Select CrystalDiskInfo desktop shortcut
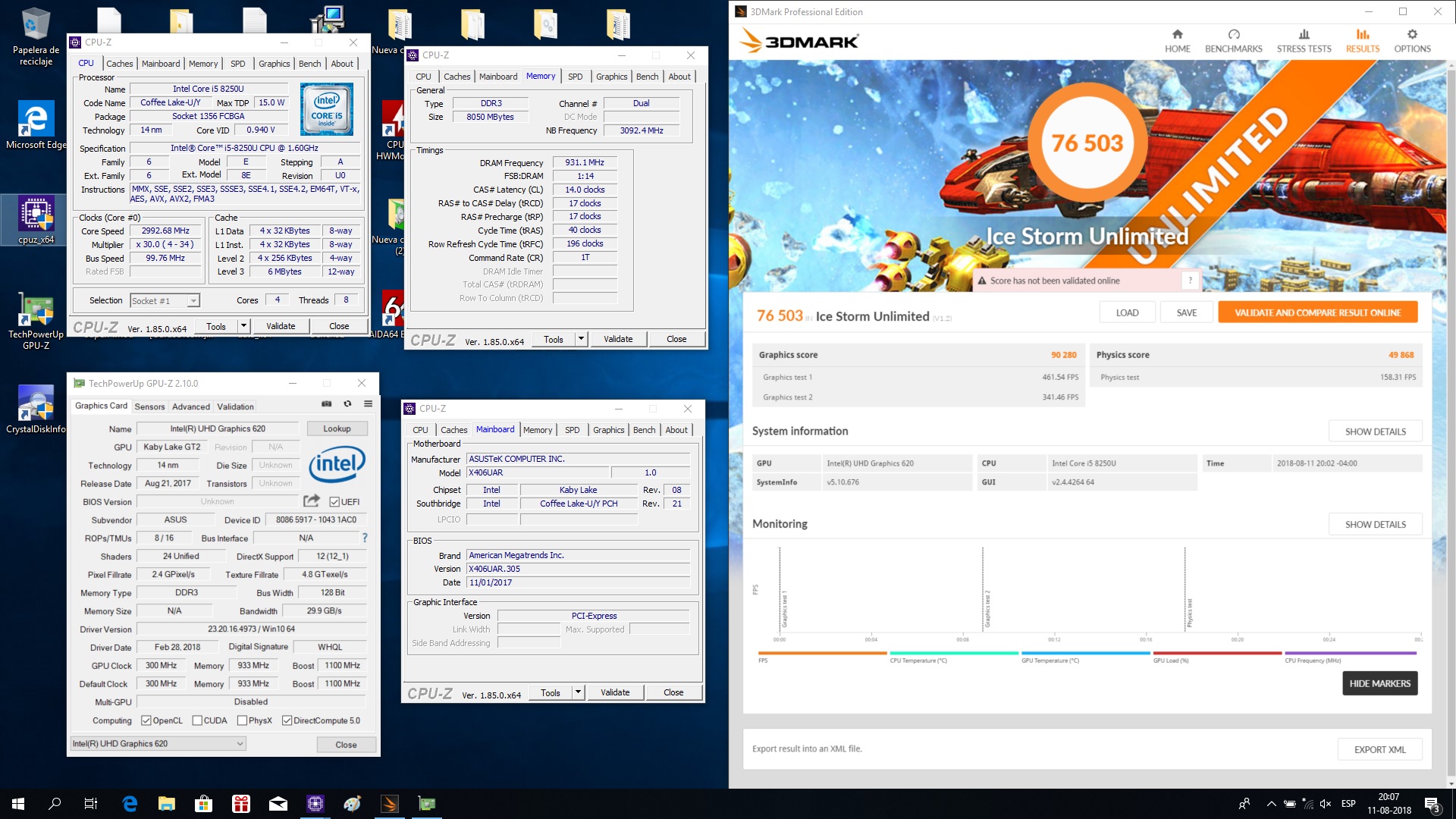The width and height of the screenshot is (1456, 819). (36, 409)
